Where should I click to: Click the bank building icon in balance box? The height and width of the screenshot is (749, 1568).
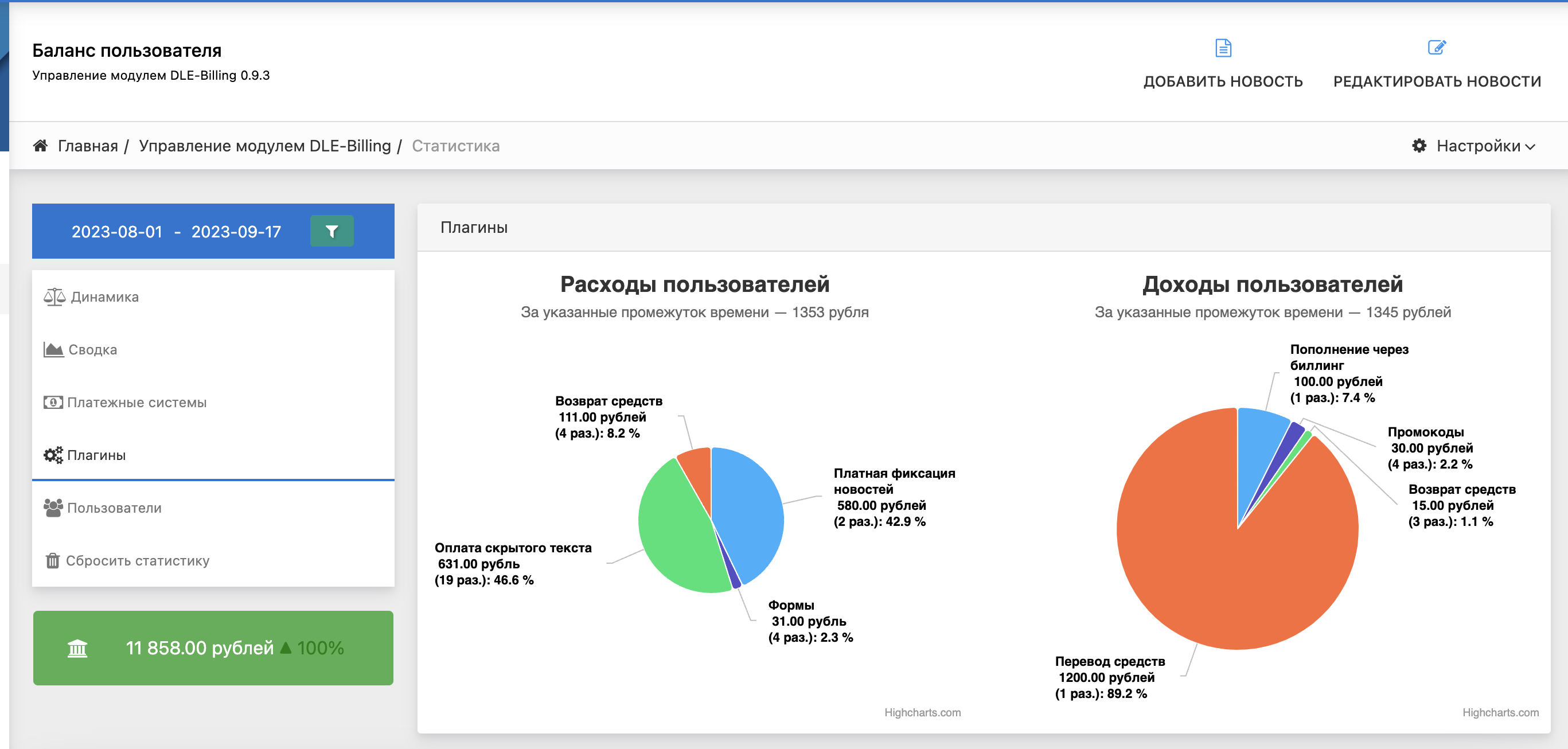coord(77,648)
